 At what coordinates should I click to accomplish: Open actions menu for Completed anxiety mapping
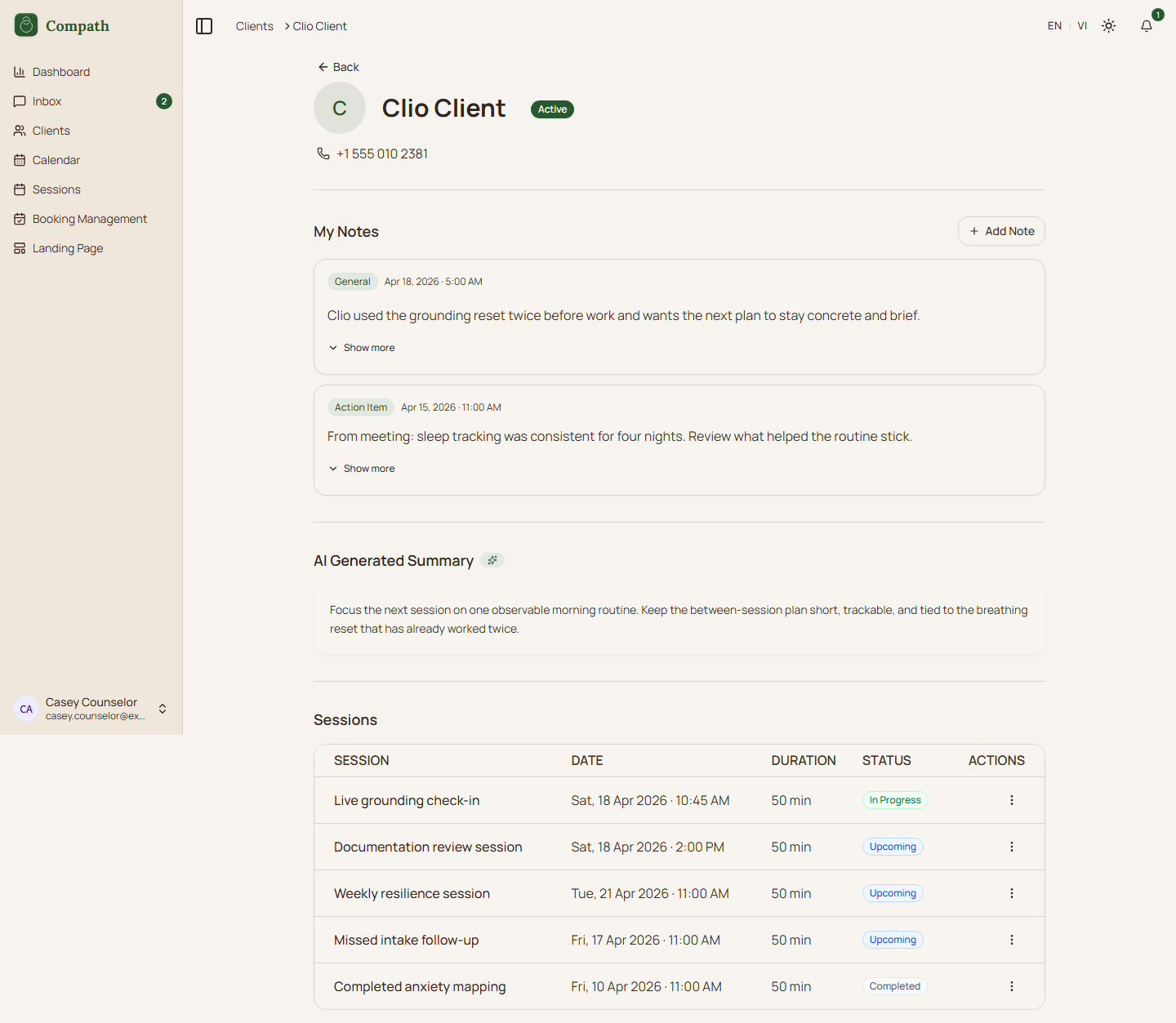[x=1012, y=986]
